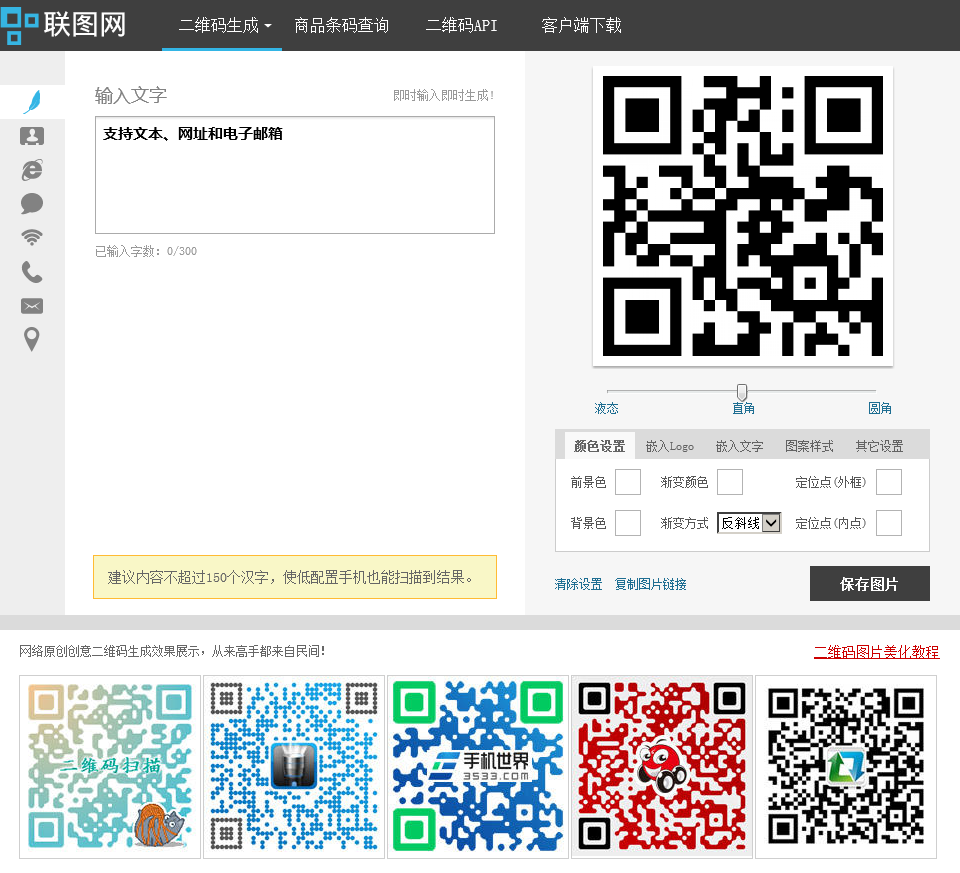Open the black QR sample with green logo
The height and width of the screenshot is (873, 960).
[846, 766]
